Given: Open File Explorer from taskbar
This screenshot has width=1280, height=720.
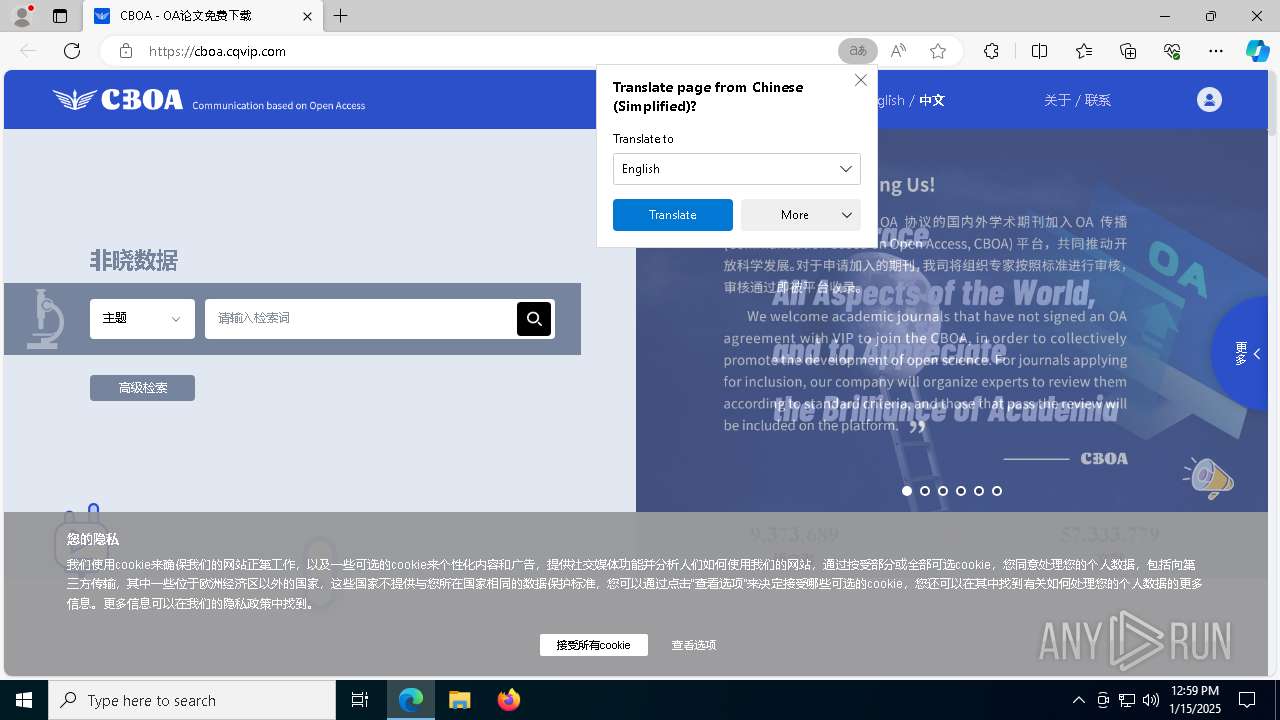Looking at the screenshot, I should pos(460,700).
